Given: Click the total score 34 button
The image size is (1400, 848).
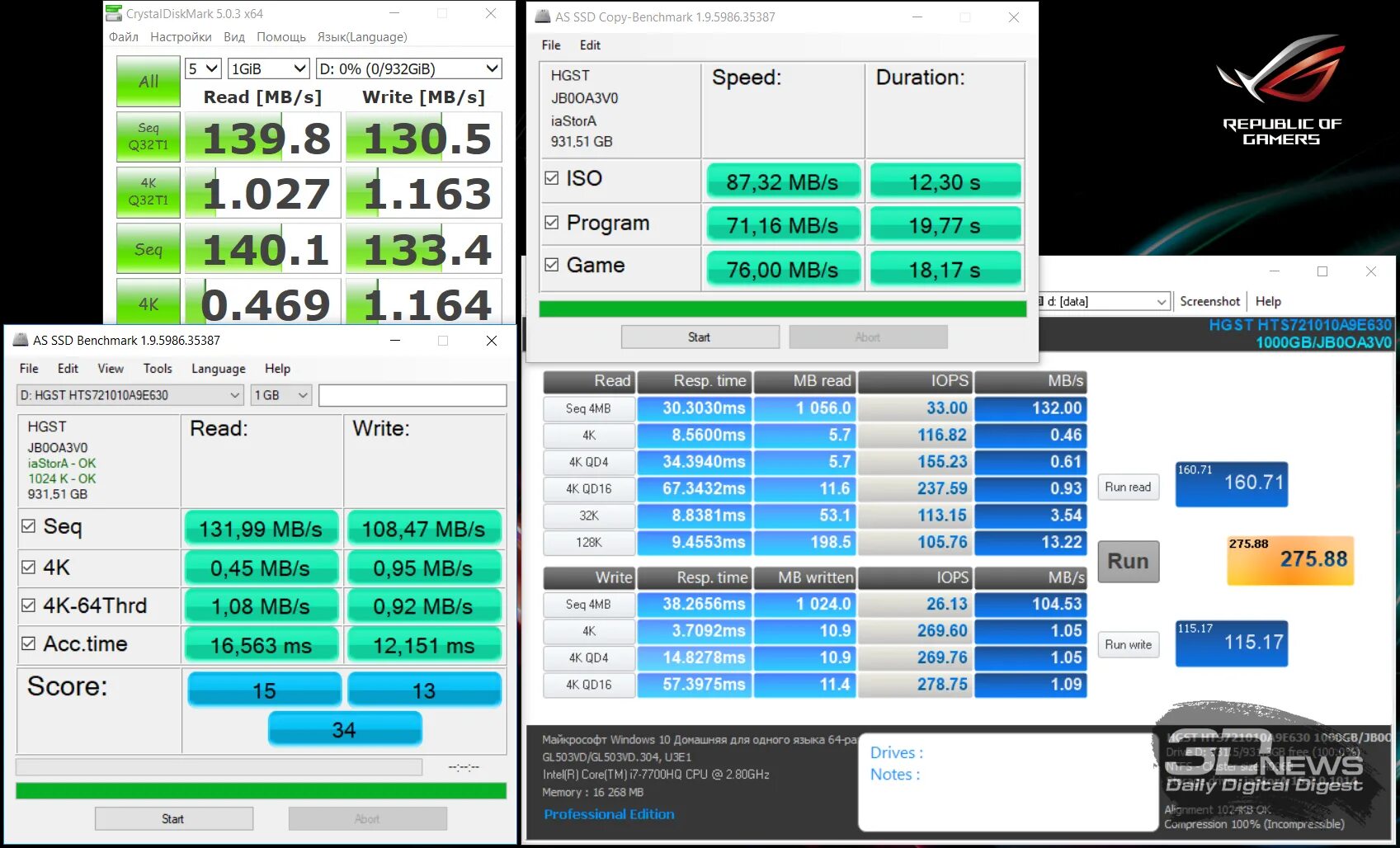Looking at the screenshot, I should 345,730.
